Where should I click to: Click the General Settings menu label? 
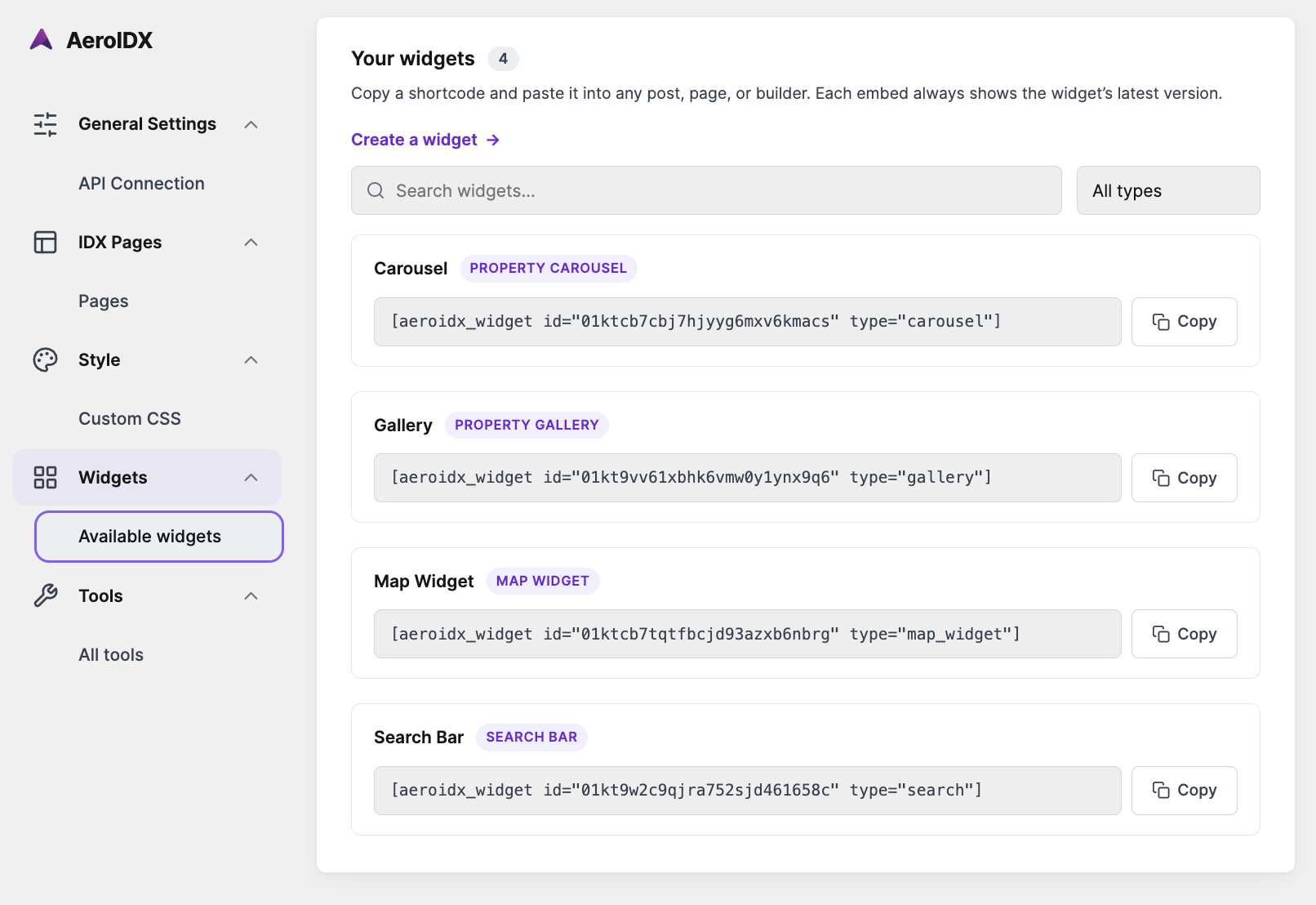click(147, 124)
